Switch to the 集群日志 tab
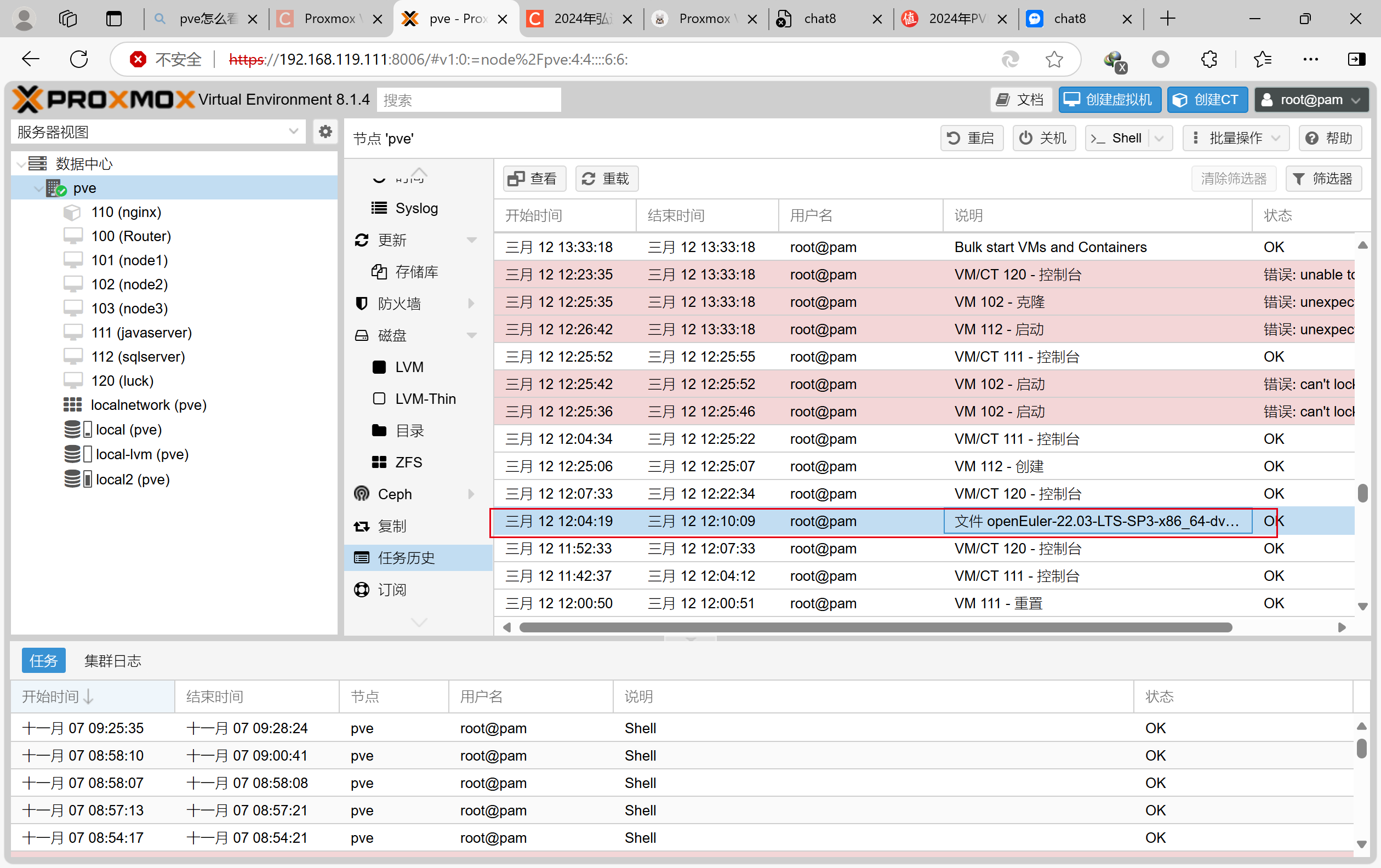 [112, 660]
